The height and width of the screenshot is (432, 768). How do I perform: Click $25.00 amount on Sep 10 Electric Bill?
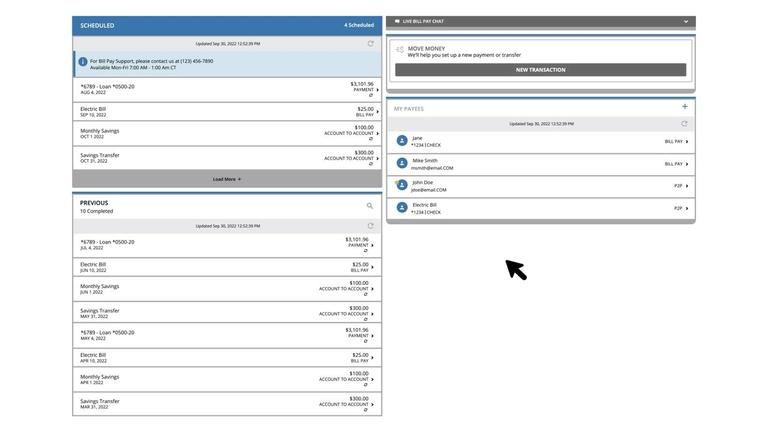[x=365, y=109]
